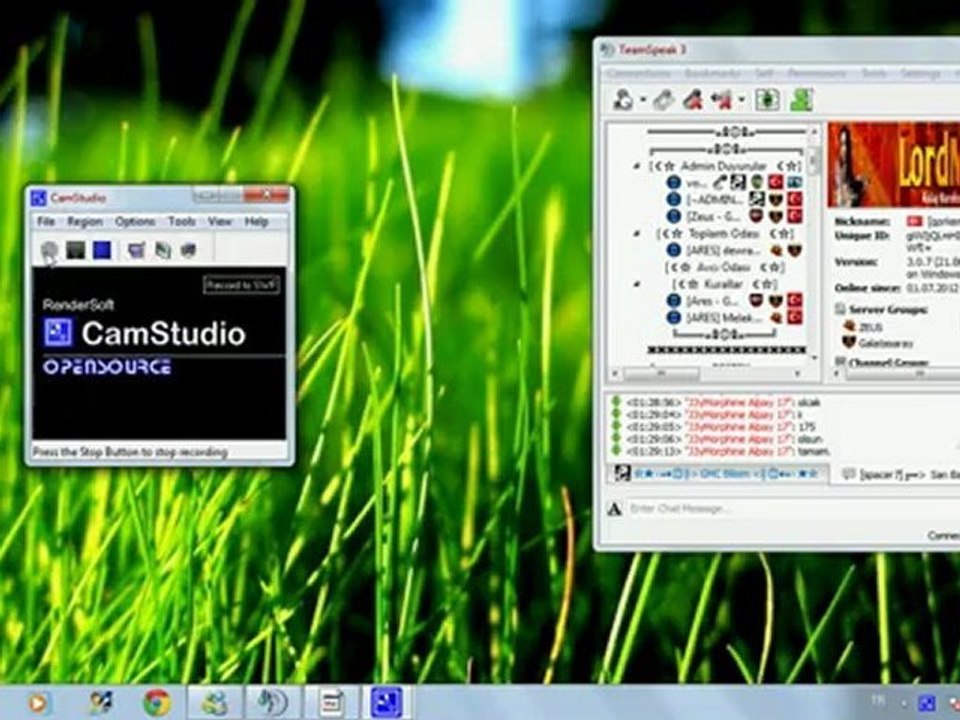Select the [--ADMIN user in the channel tree
The width and height of the screenshot is (960, 720).
(715, 199)
